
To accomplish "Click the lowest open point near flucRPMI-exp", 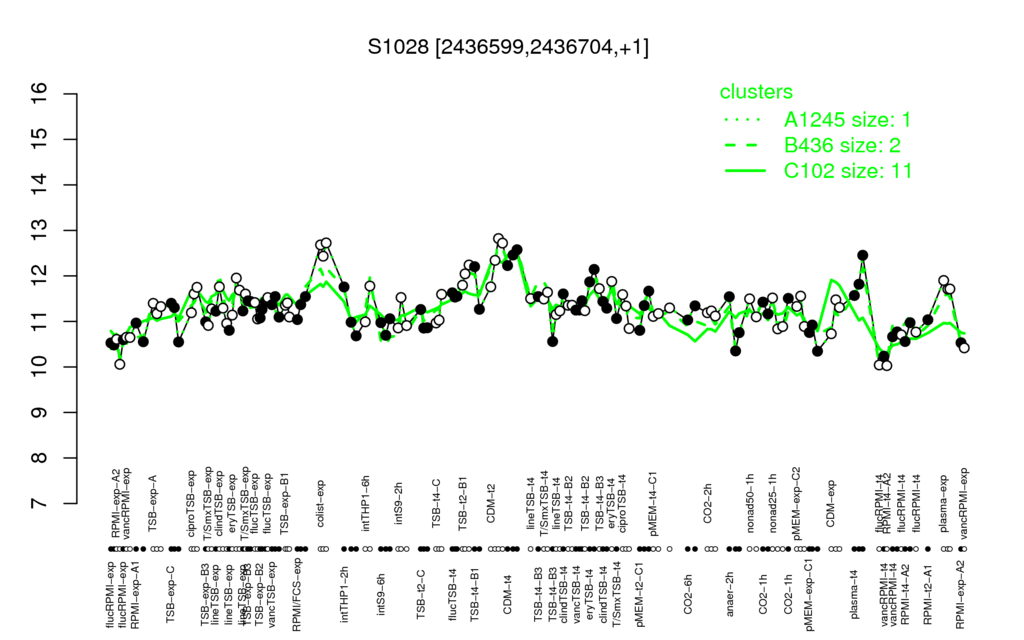I will pyautogui.click(x=120, y=364).
